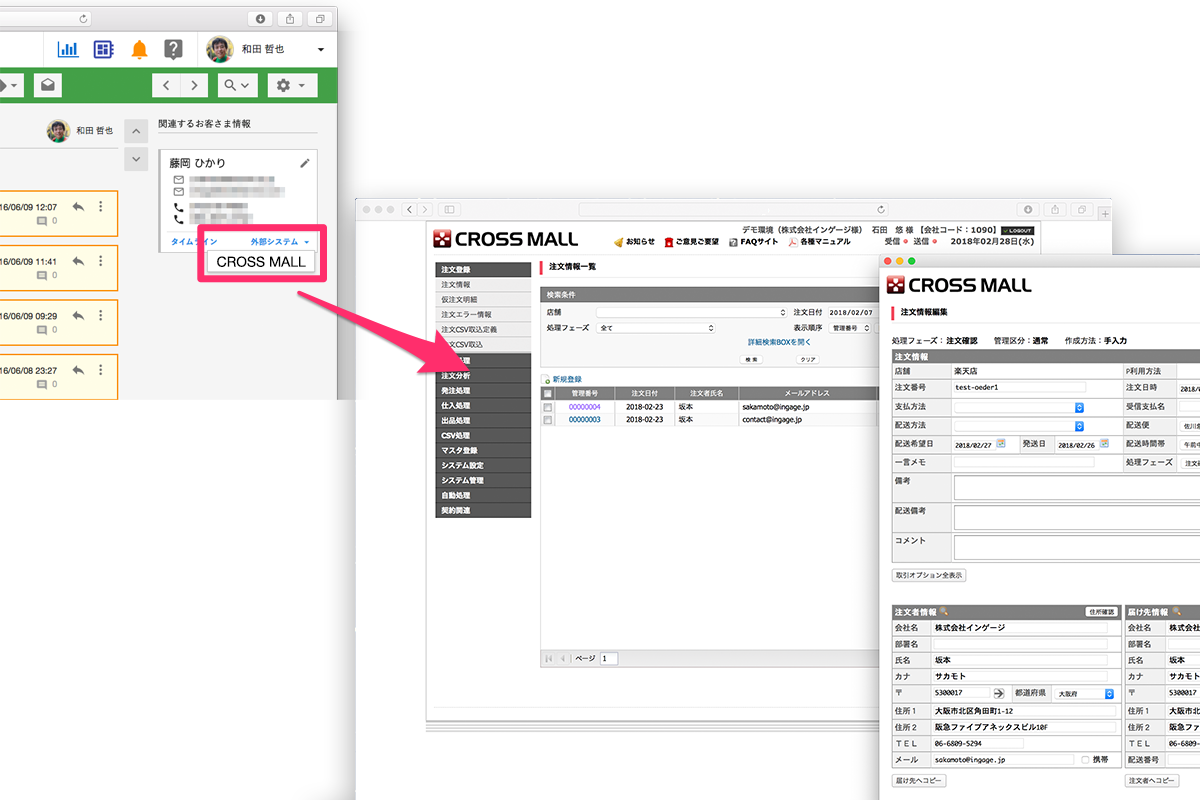
Task: Reply to the 16/06/09 12:07 message
Action: 78,206
